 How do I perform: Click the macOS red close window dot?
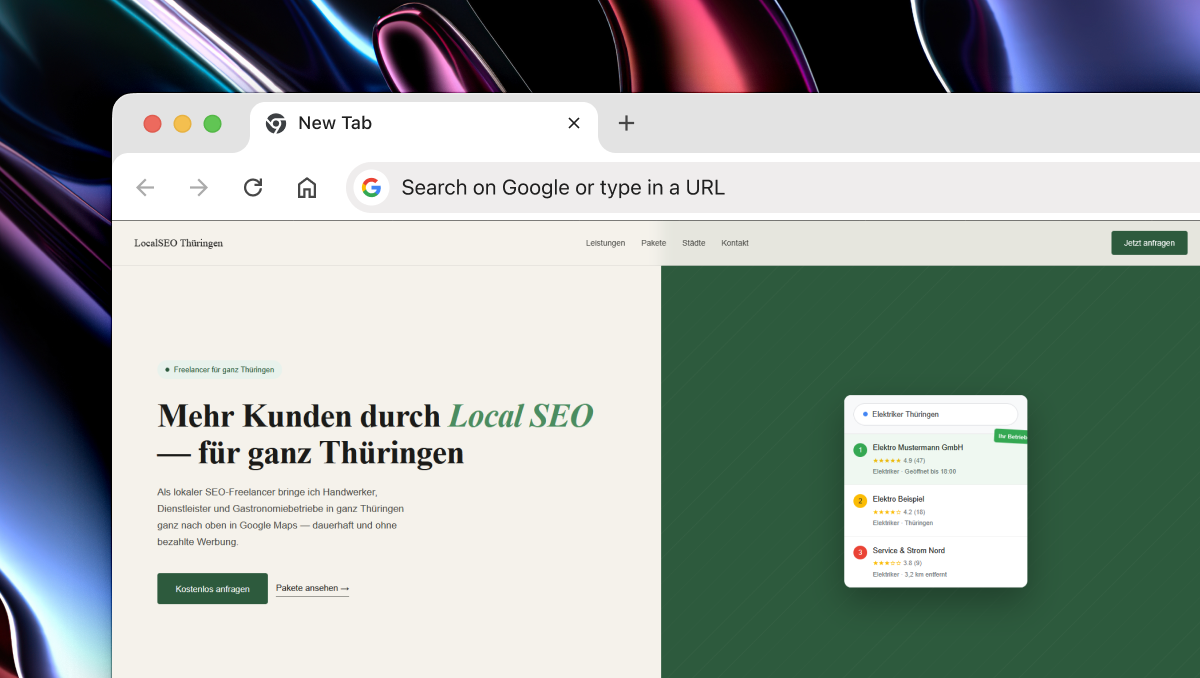(152, 124)
